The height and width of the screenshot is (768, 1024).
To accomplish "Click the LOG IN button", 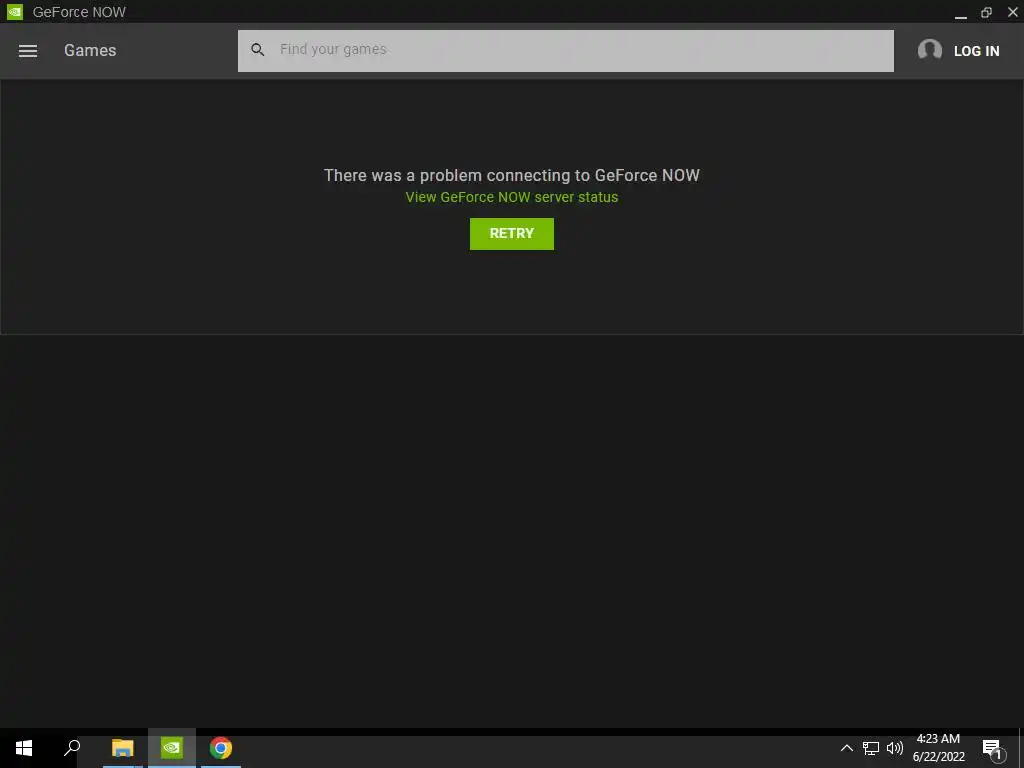I will tap(976, 51).
